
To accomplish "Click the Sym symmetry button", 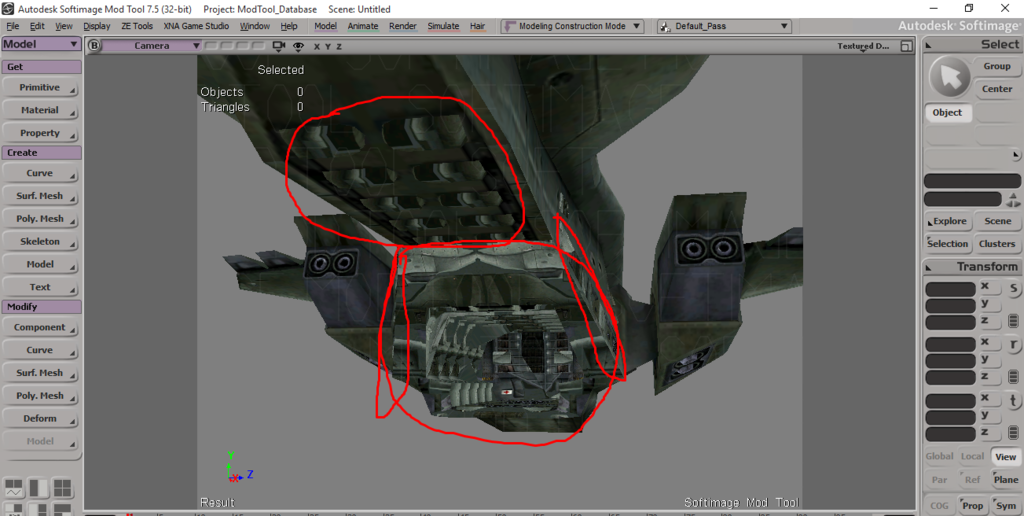I will pyautogui.click(x=1006, y=506).
